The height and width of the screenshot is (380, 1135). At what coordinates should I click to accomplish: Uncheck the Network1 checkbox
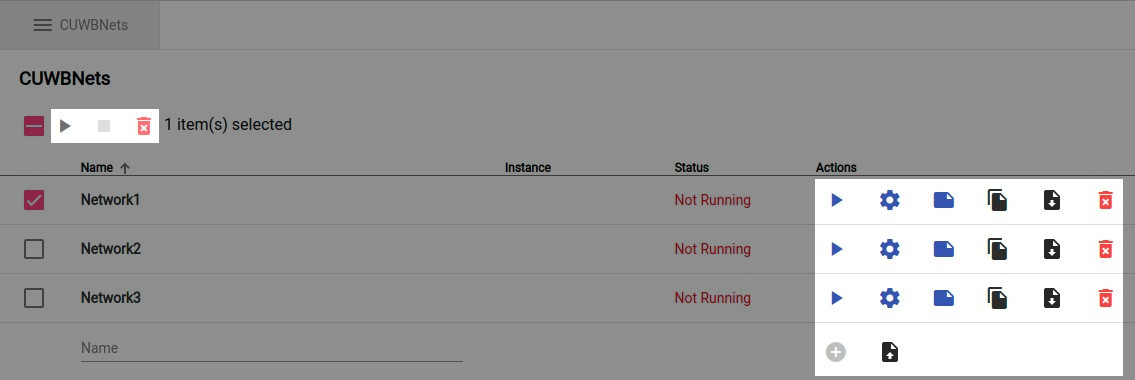(34, 200)
